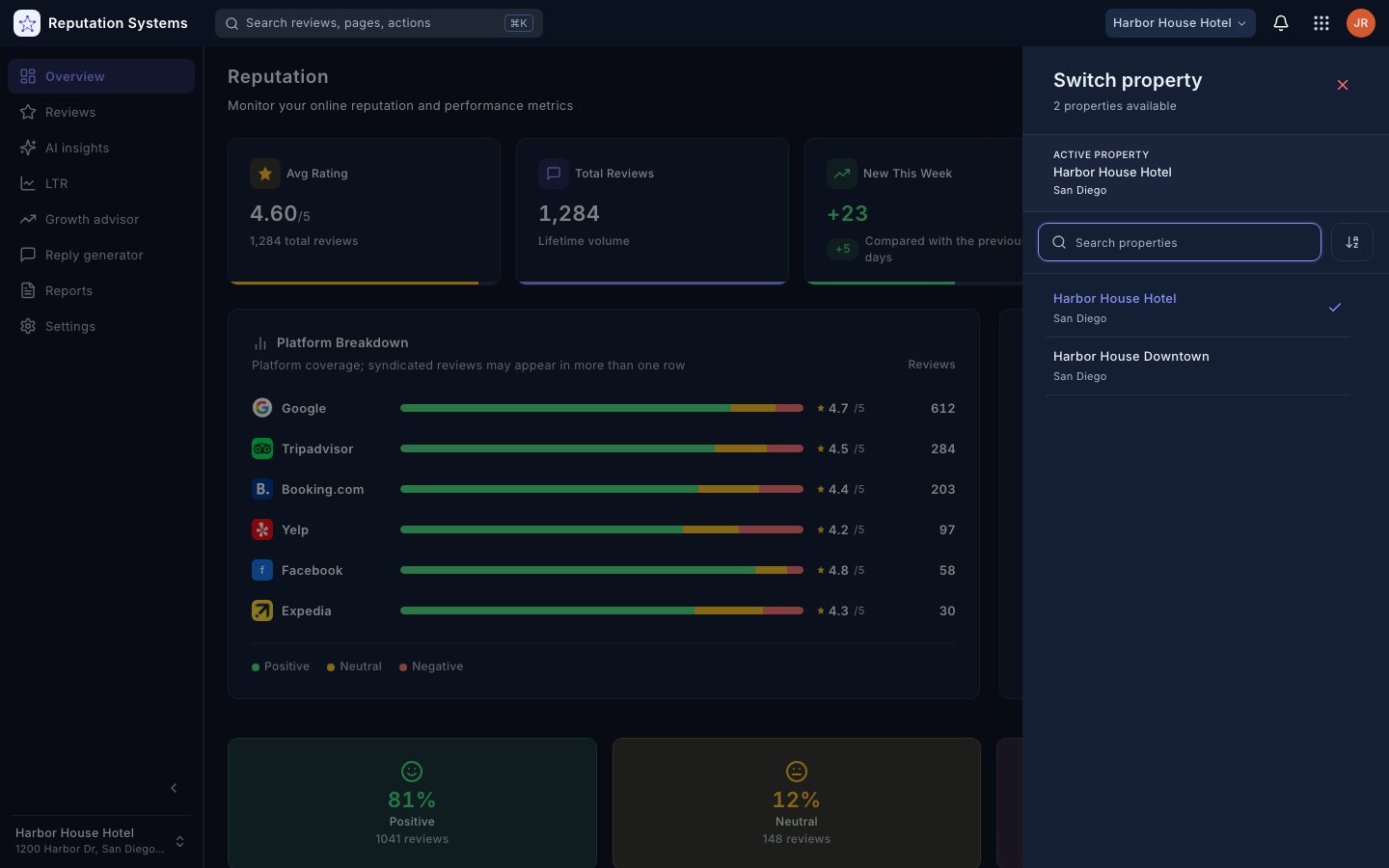
Task: Switch to Harbor House Downtown property
Action: (x=1198, y=366)
